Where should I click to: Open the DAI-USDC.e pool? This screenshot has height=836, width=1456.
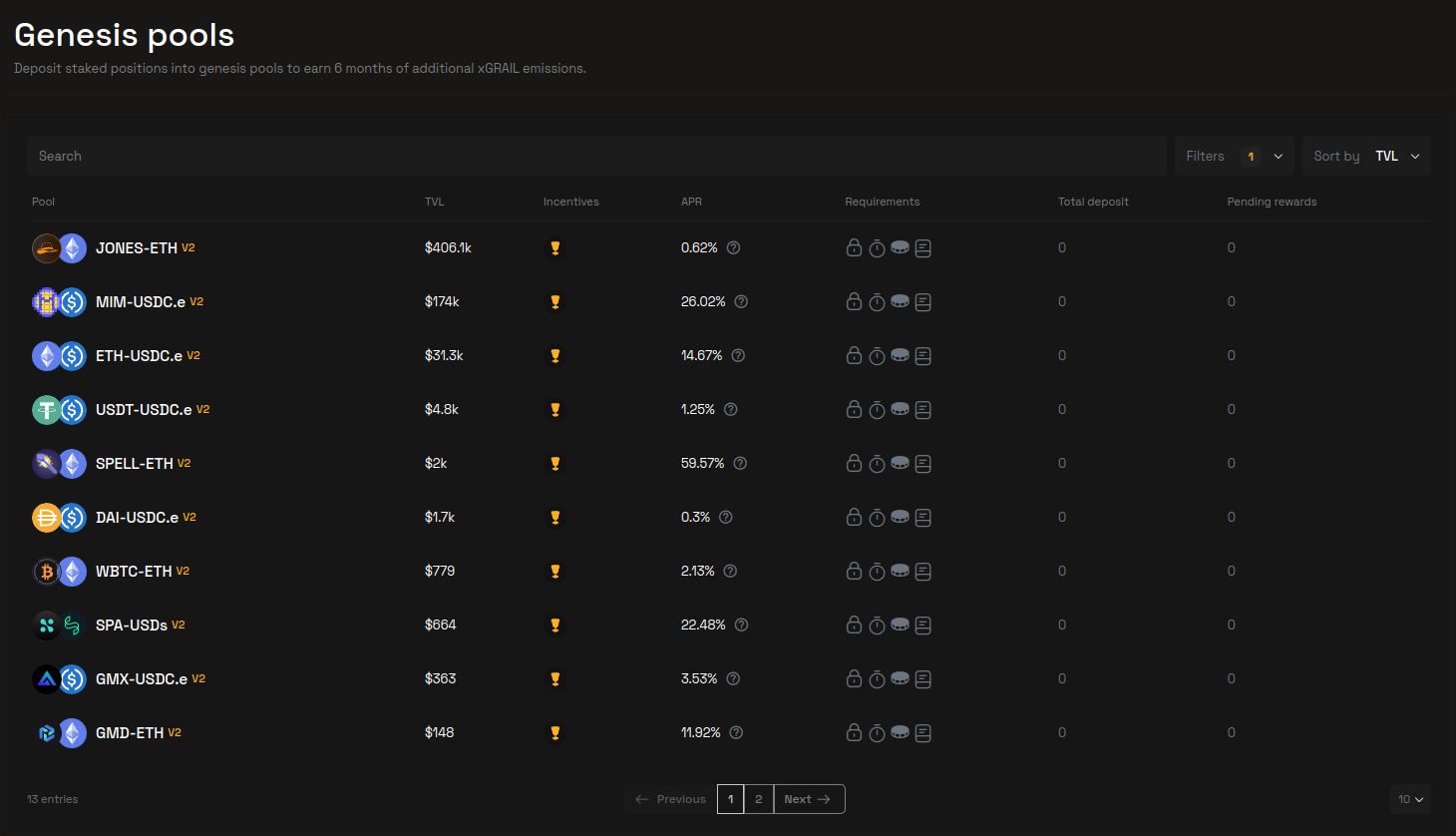click(137, 517)
